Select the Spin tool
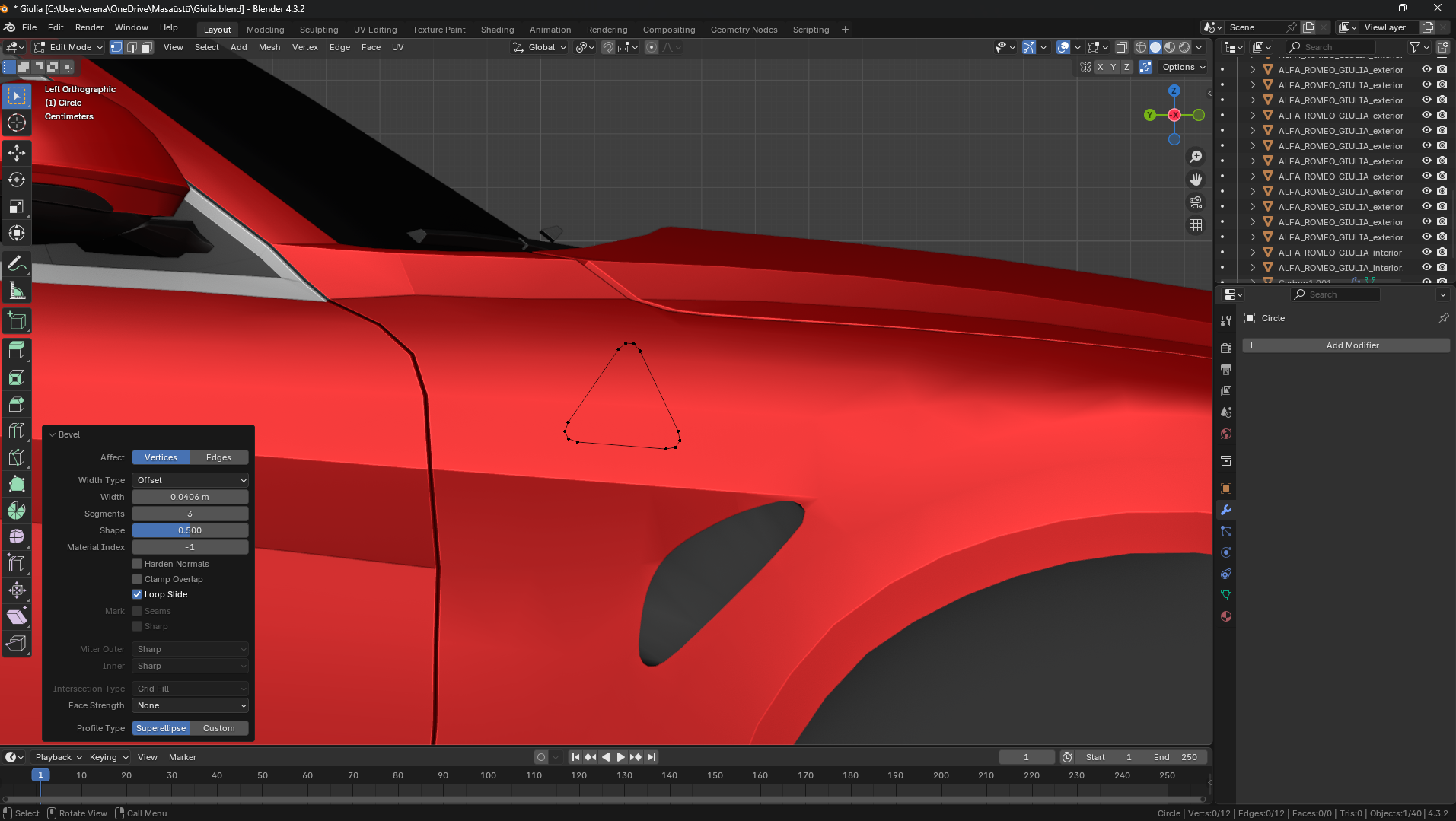 (x=17, y=511)
